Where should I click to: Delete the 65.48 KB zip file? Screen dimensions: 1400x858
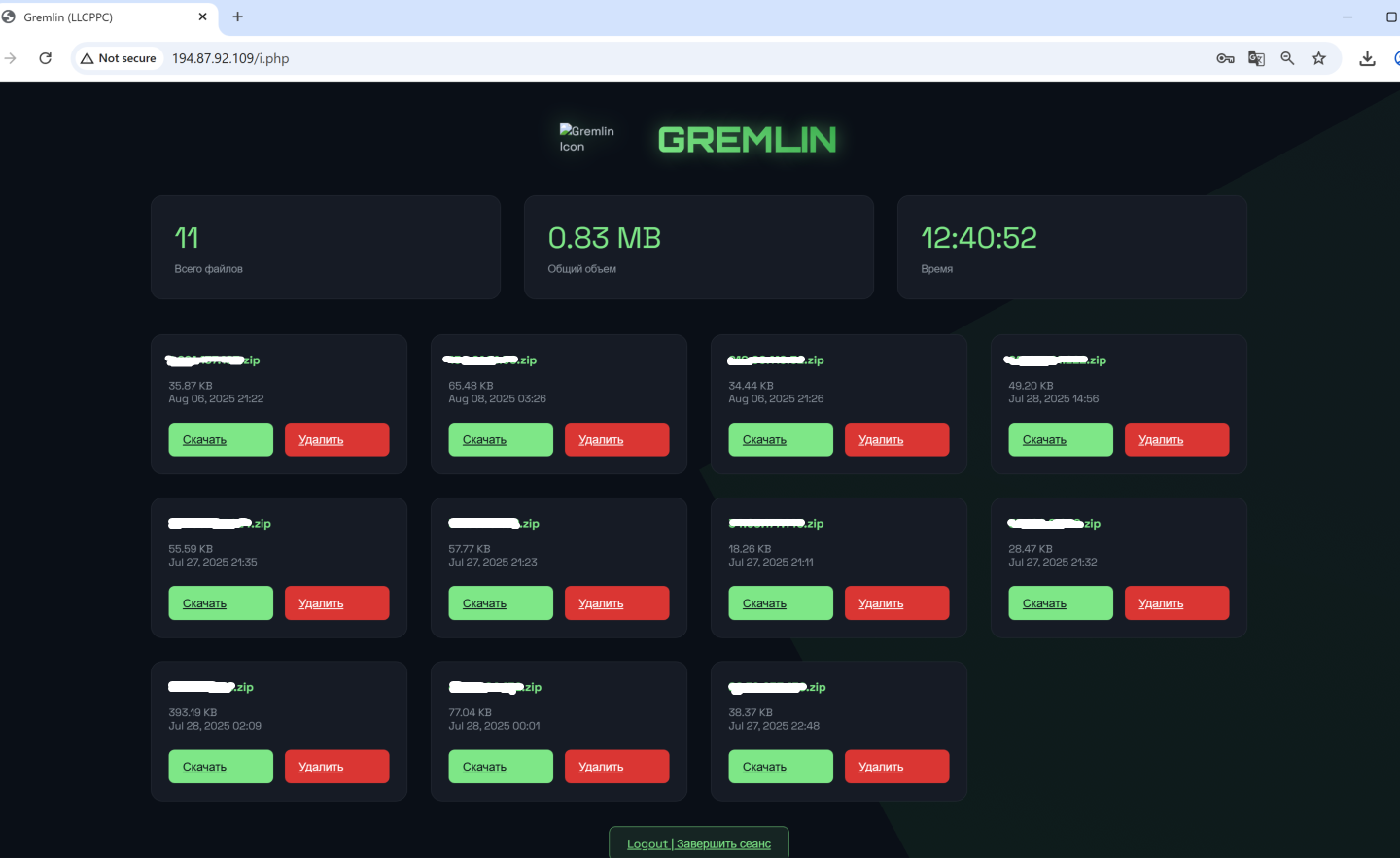pos(617,439)
